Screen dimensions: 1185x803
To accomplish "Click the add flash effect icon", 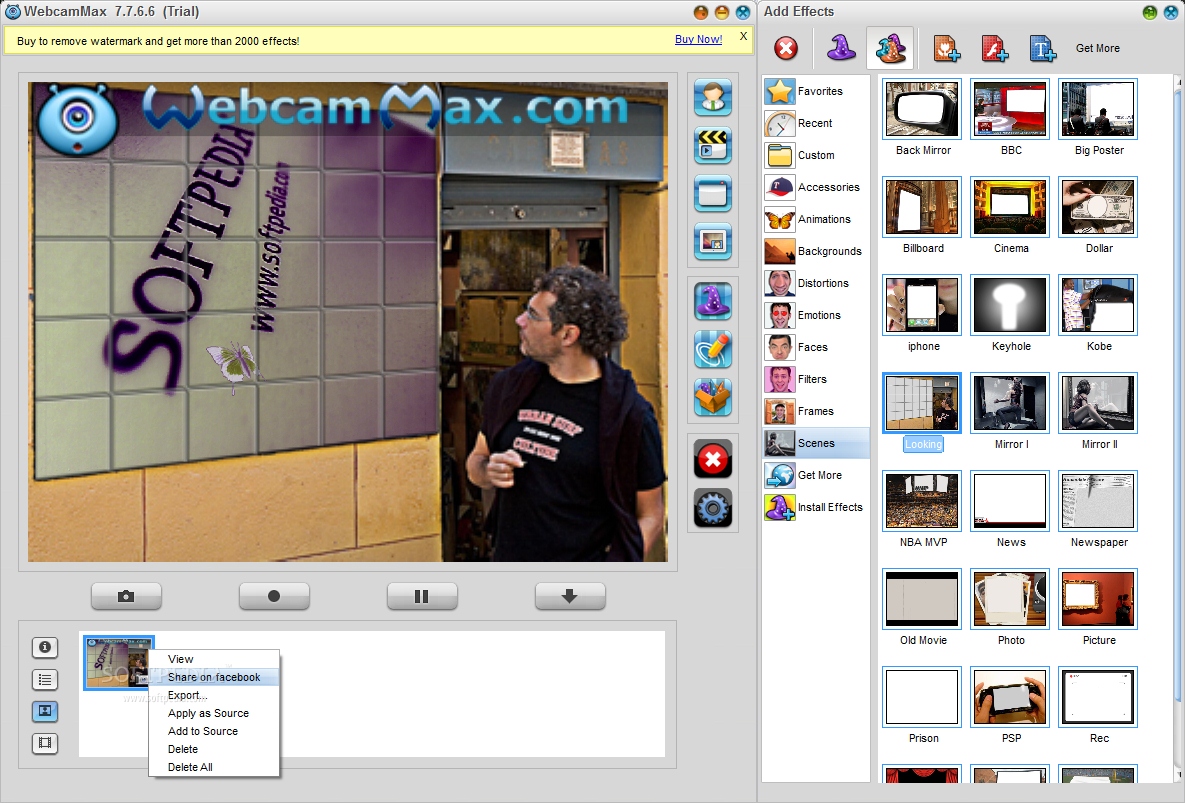I will coord(995,48).
